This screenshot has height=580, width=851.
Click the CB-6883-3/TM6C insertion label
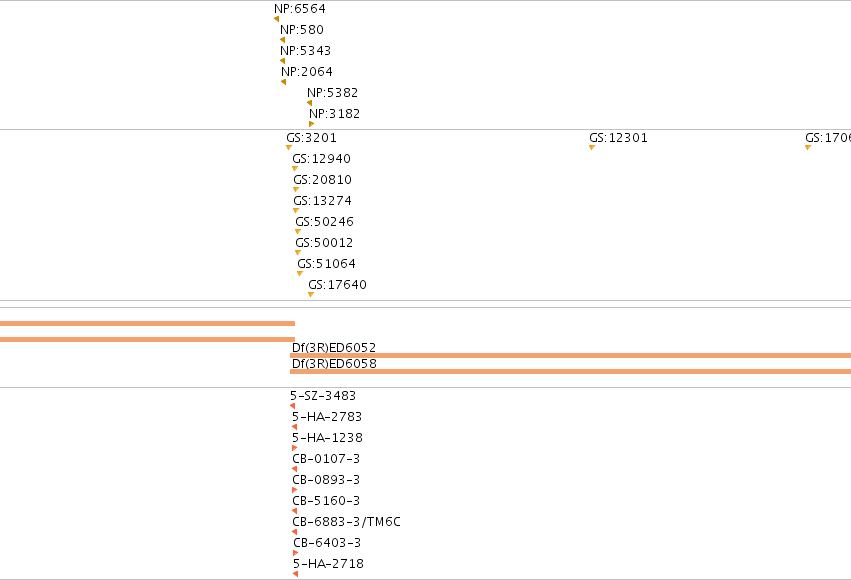(x=346, y=522)
